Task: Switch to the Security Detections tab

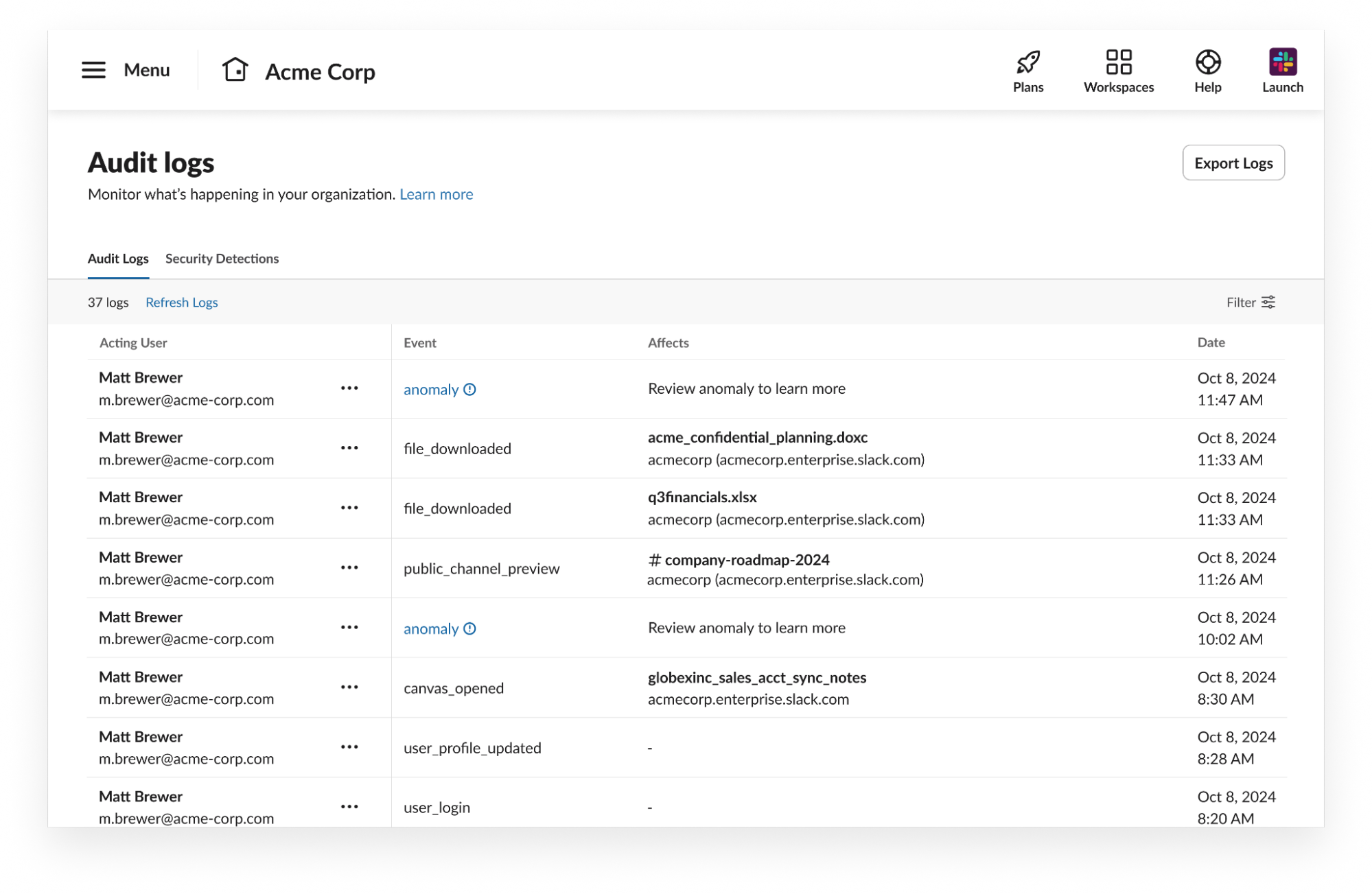Action: tap(222, 259)
